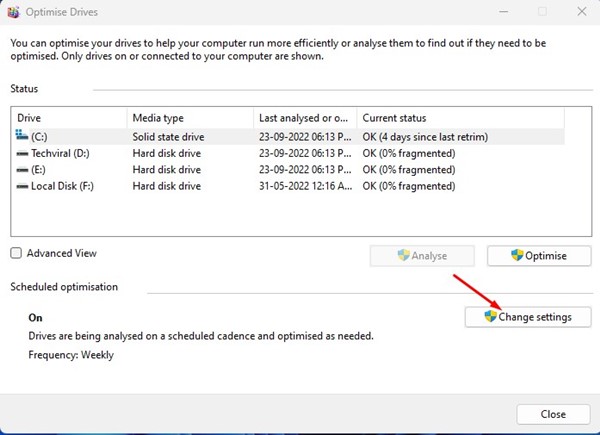Click the Optimise Drives app icon in title bar
Screen dimensions: 600x435
coord(13,12)
